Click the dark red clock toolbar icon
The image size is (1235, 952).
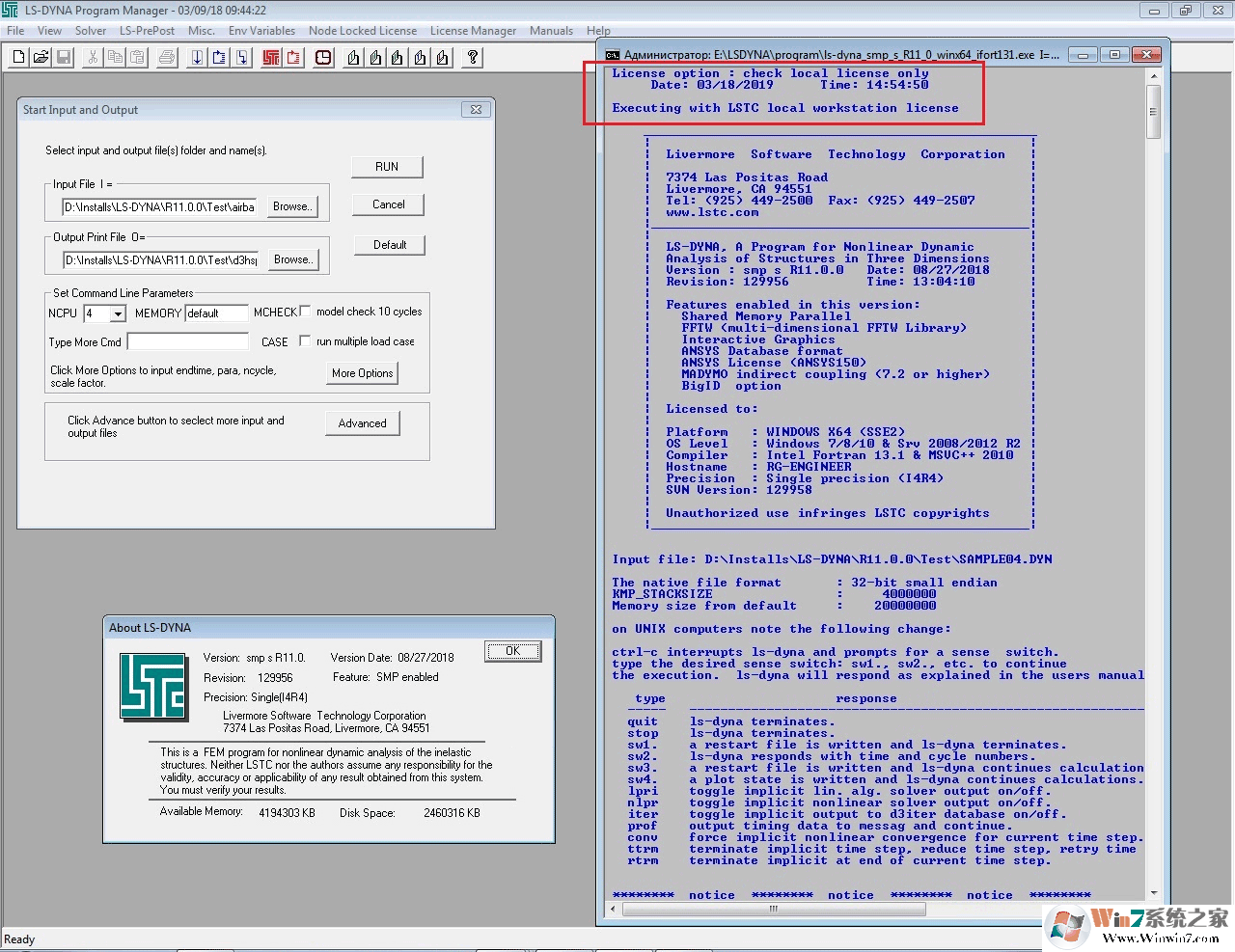pos(323,58)
